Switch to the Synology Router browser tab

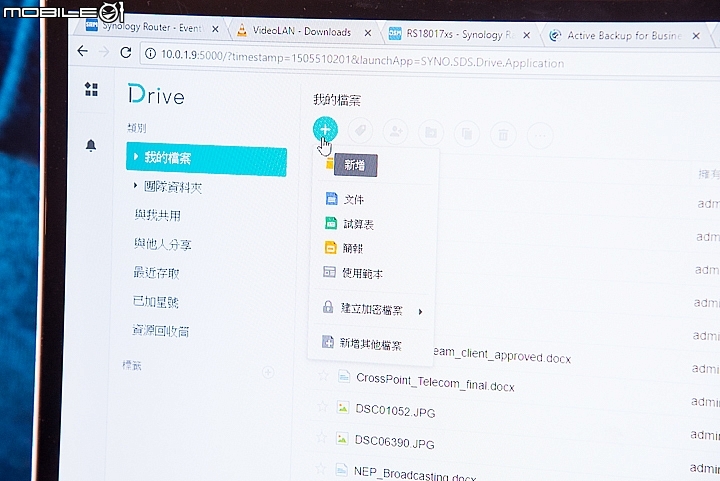[152, 27]
